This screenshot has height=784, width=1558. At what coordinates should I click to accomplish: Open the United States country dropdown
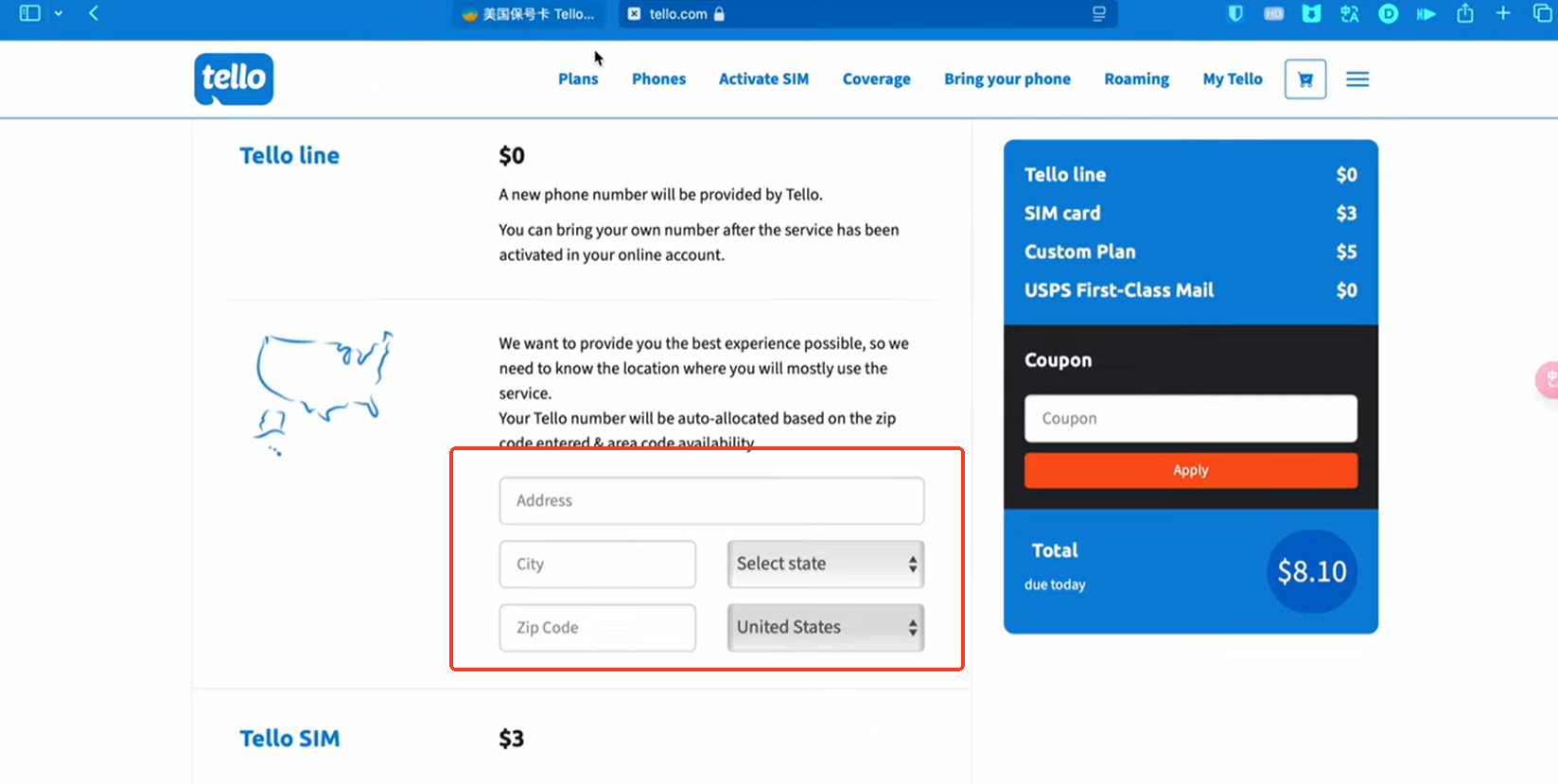click(826, 627)
